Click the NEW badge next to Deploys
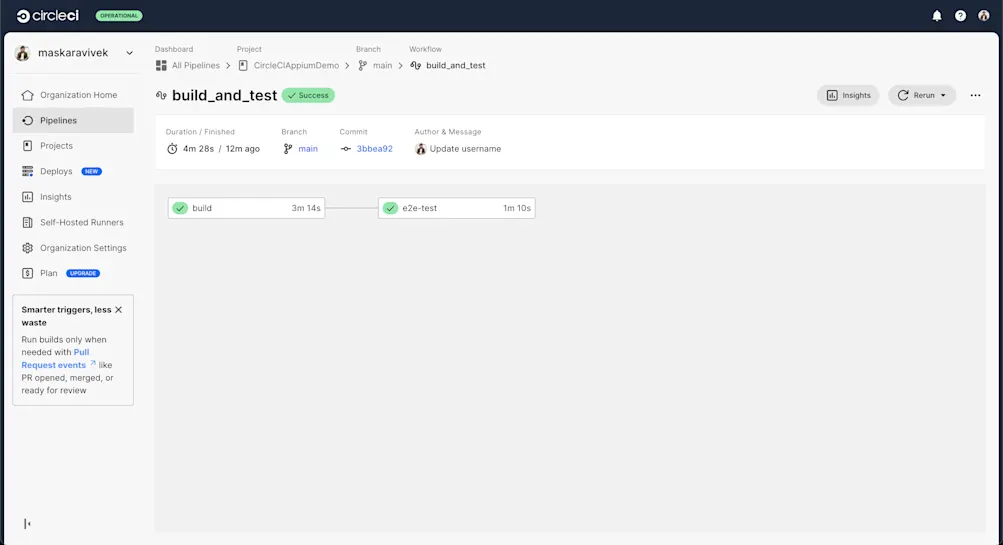This screenshot has width=1003, height=545. pyautogui.click(x=91, y=171)
